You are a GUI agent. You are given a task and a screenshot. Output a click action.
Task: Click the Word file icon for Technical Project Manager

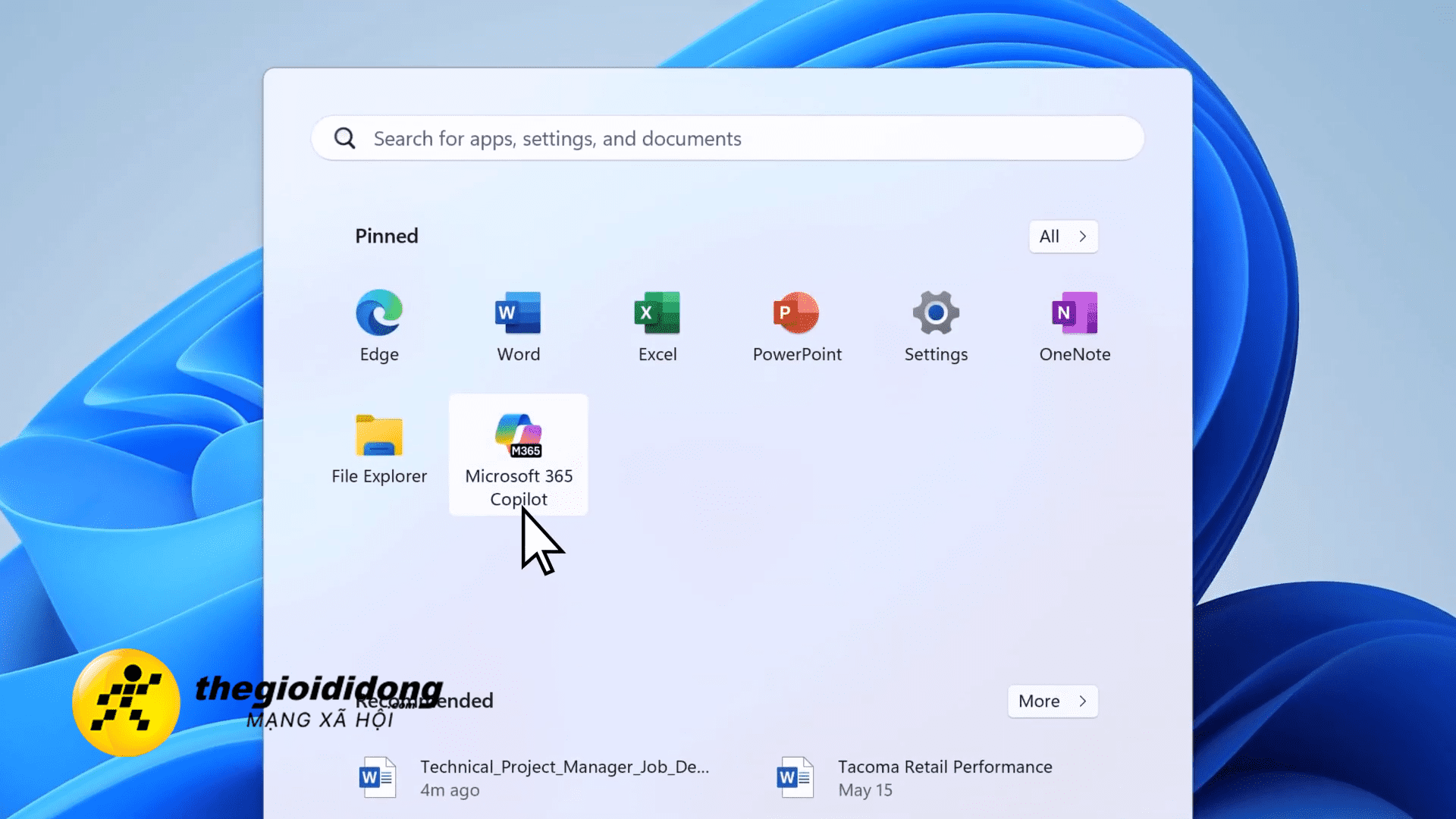point(378,777)
